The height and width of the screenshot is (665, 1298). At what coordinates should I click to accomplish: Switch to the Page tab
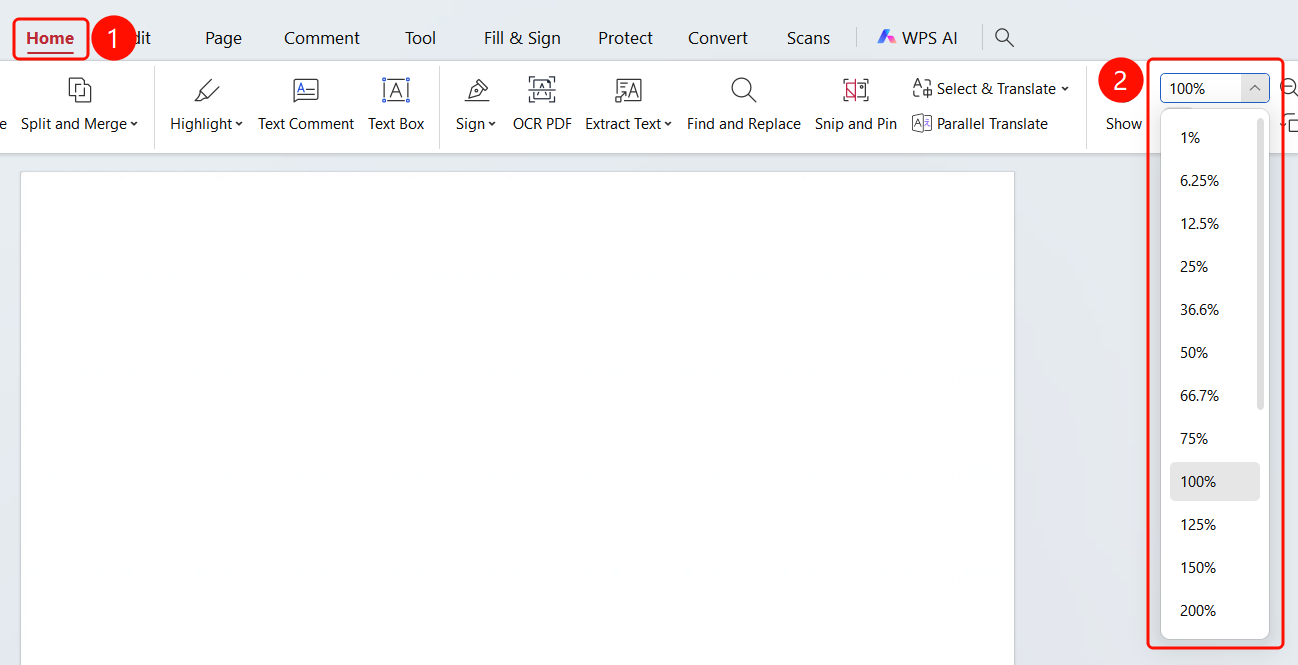[x=224, y=38]
